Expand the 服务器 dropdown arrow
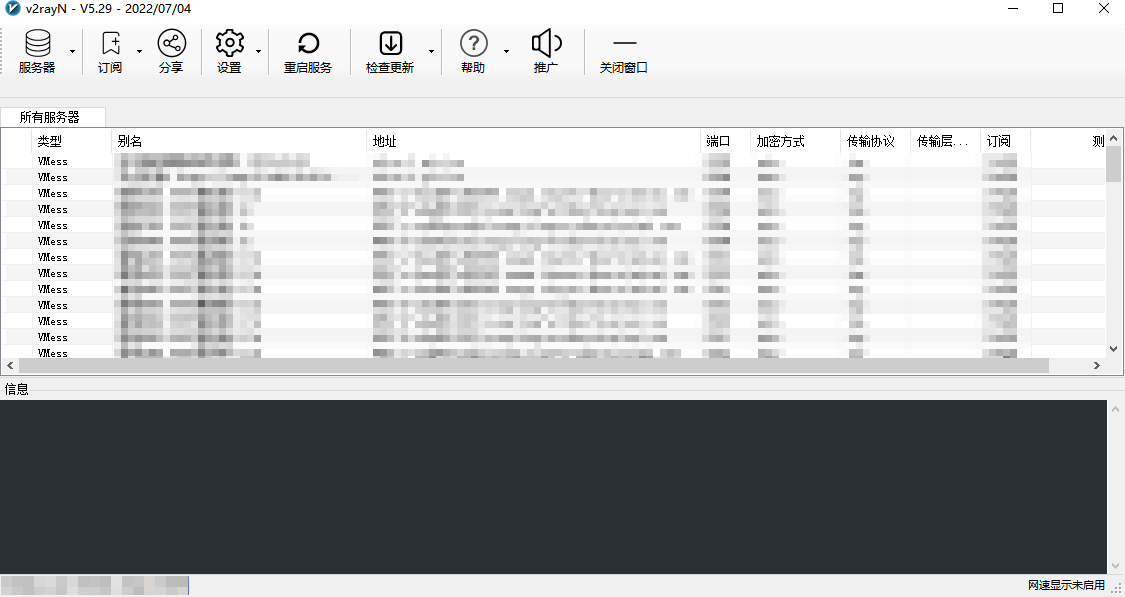The width and height of the screenshot is (1125, 597). (x=72, y=52)
